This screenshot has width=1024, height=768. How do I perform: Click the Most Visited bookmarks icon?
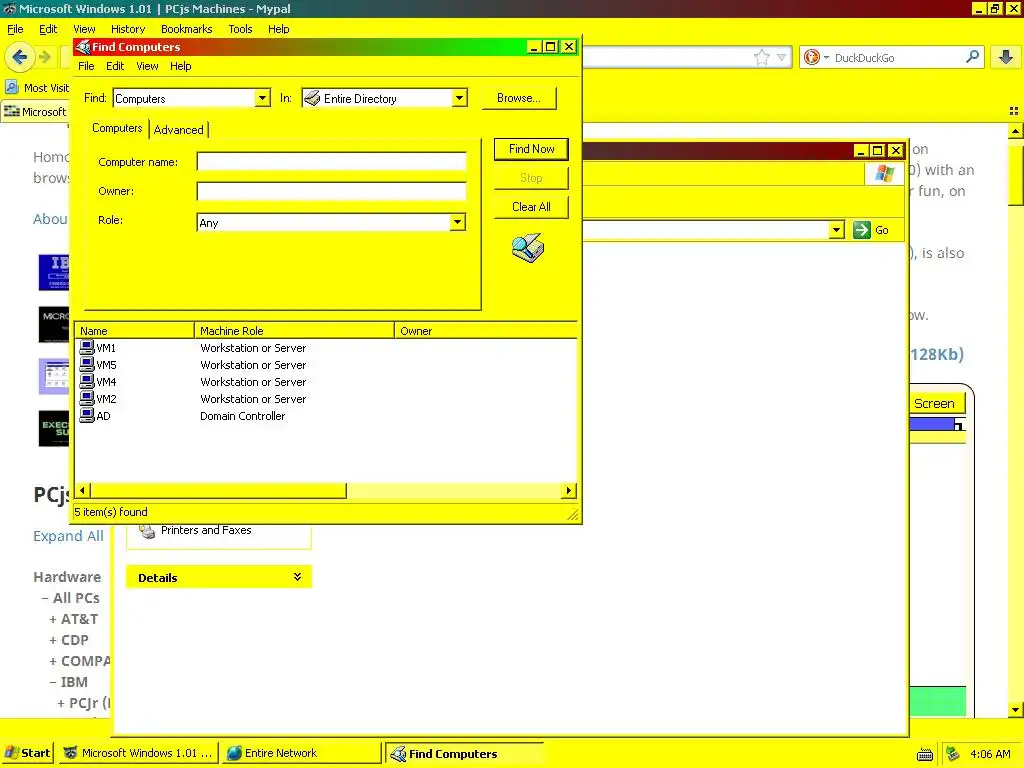(12, 88)
